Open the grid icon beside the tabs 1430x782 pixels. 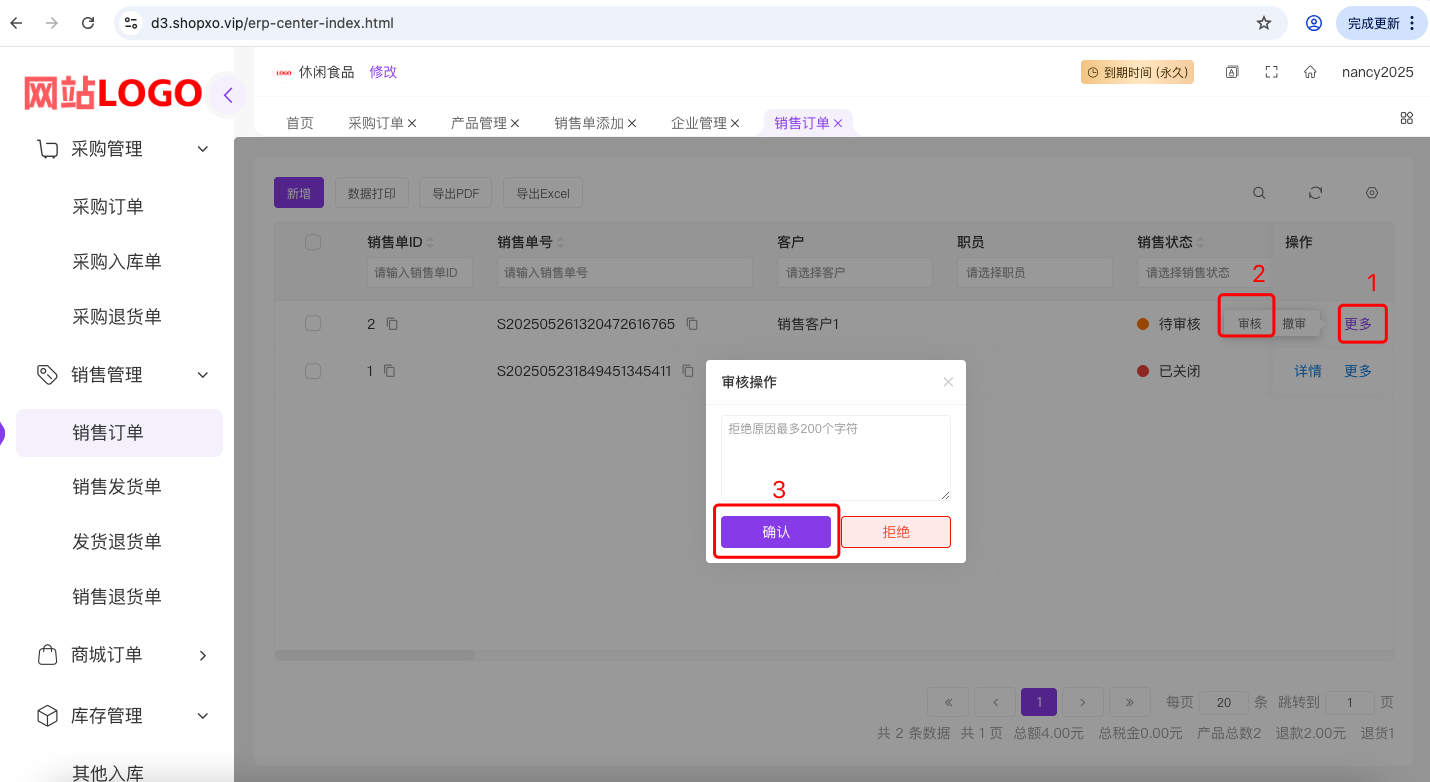1407,118
